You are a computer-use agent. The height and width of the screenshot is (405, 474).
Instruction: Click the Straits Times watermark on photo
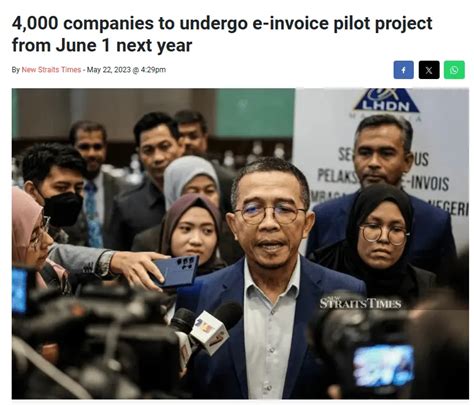[360, 303]
